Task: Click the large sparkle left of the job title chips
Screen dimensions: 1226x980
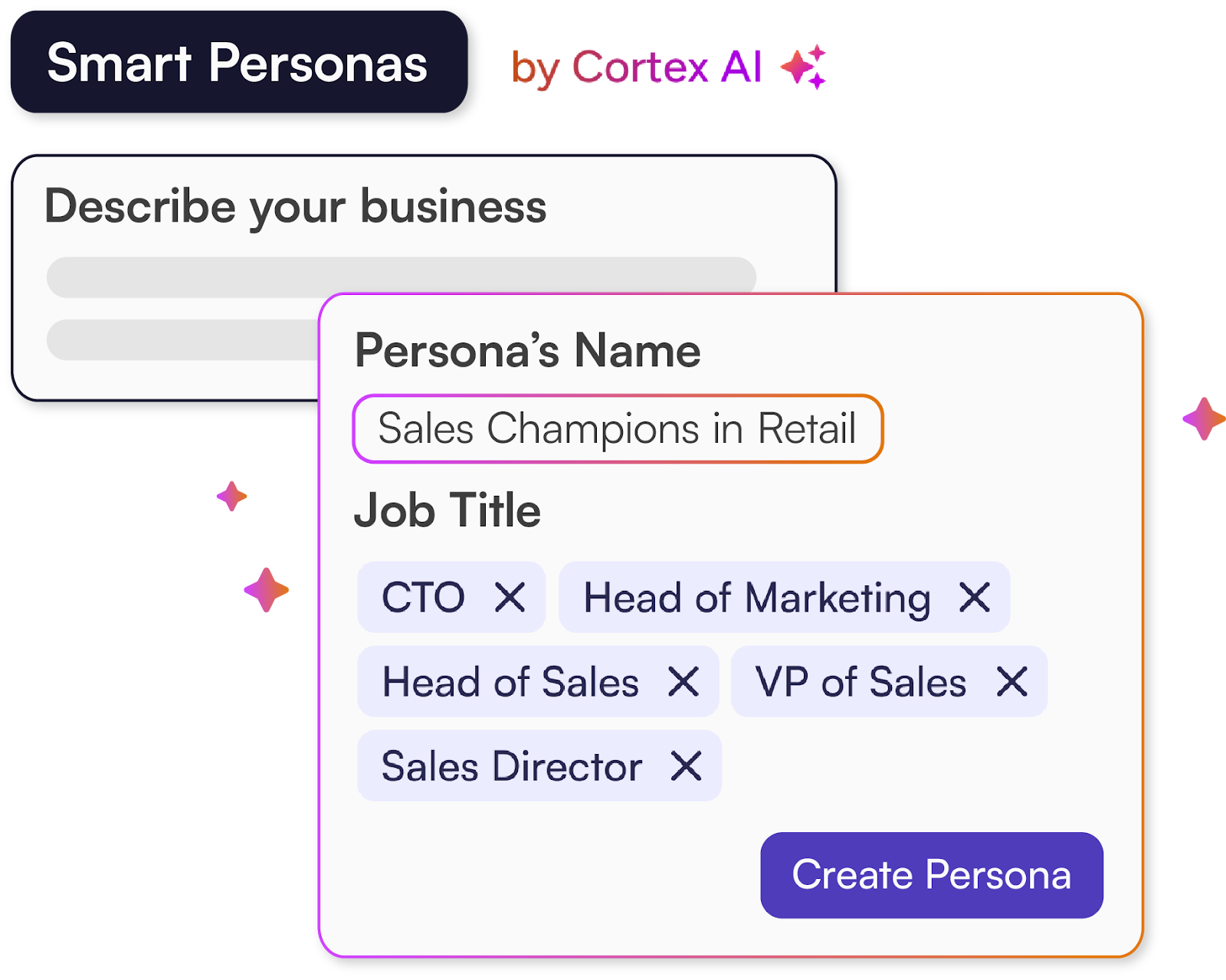Action: (x=266, y=590)
